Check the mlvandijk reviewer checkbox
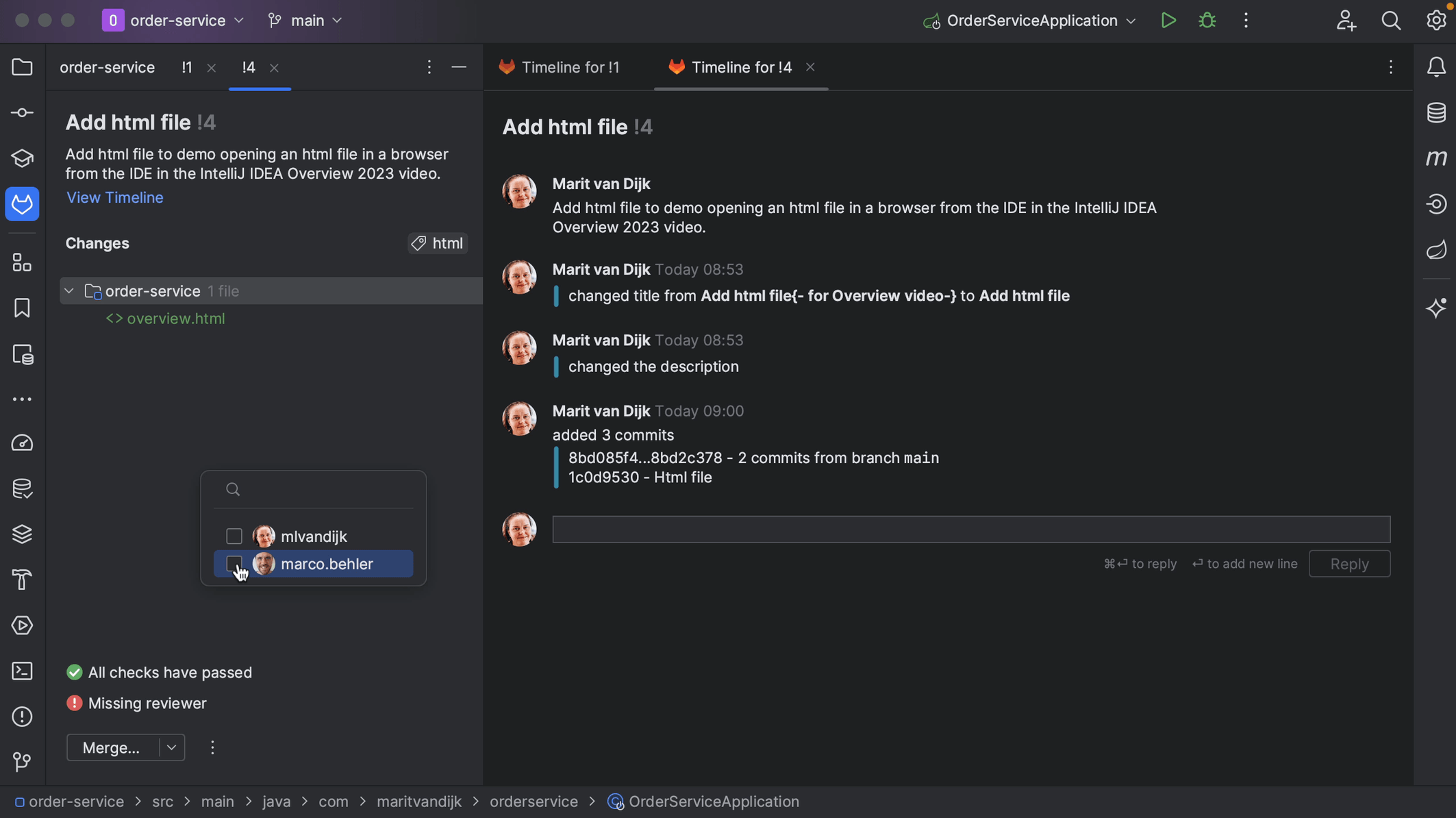The image size is (1456, 818). click(234, 536)
